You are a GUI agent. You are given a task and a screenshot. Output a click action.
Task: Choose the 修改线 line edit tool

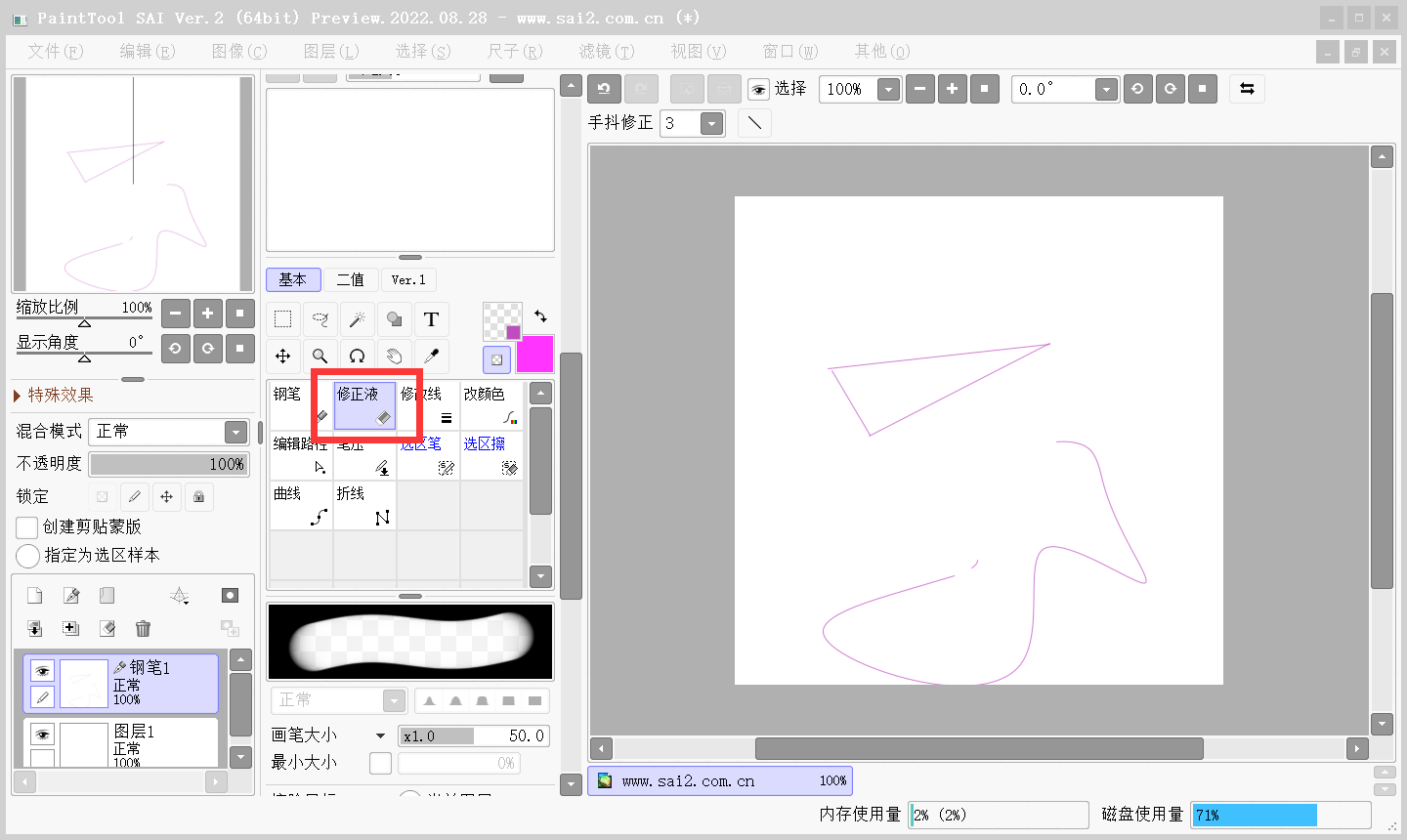[428, 405]
